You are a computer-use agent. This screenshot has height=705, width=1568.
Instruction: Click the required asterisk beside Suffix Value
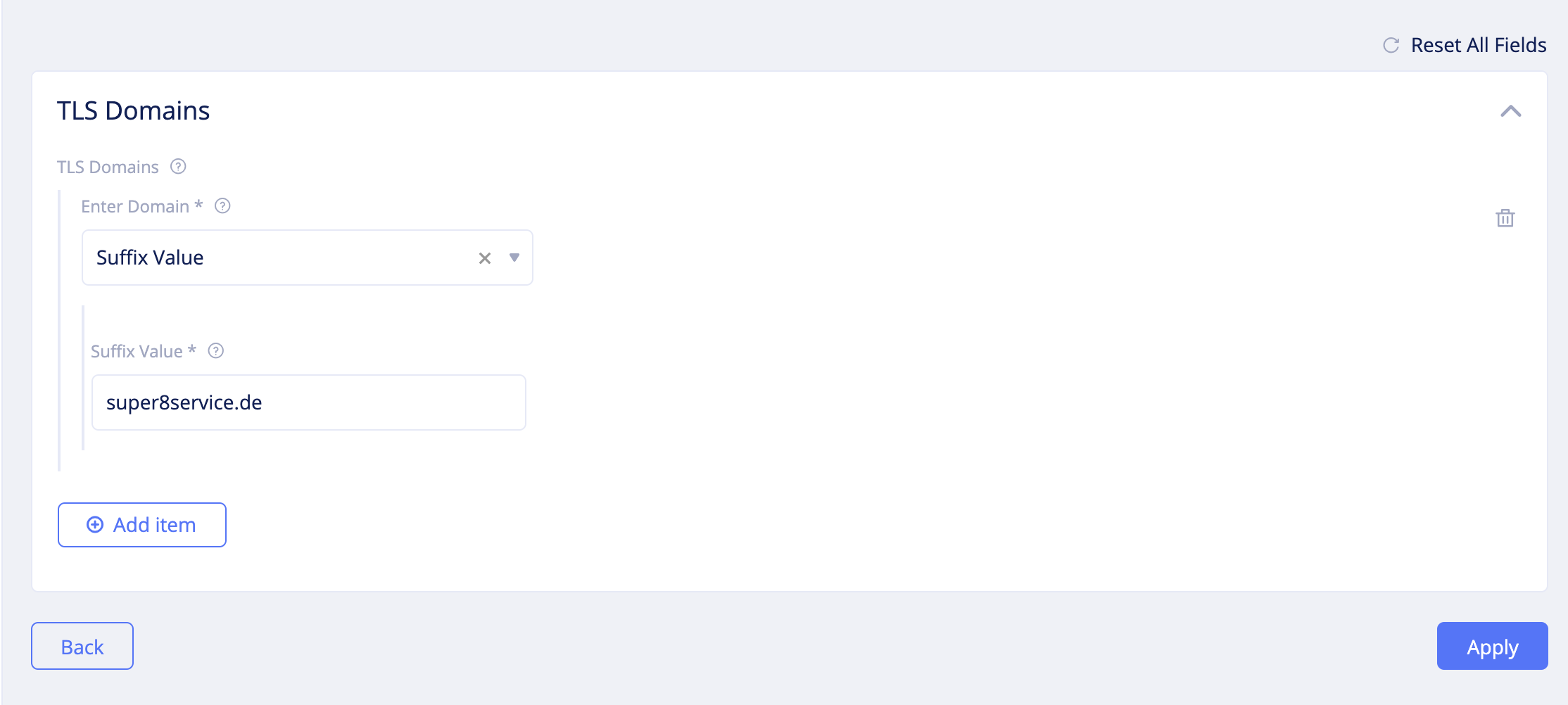tap(191, 351)
